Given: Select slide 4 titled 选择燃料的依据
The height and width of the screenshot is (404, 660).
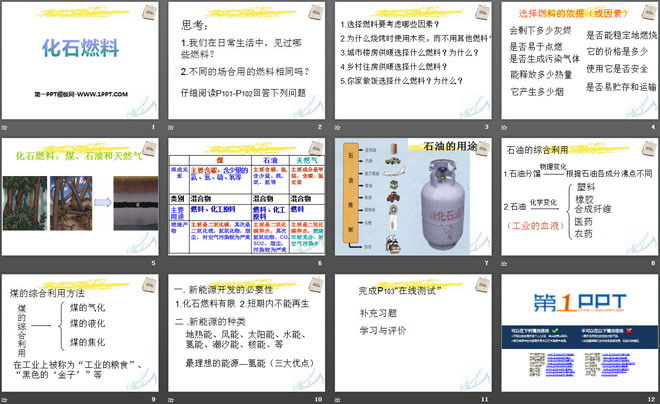Looking at the screenshot, I should [580, 60].
